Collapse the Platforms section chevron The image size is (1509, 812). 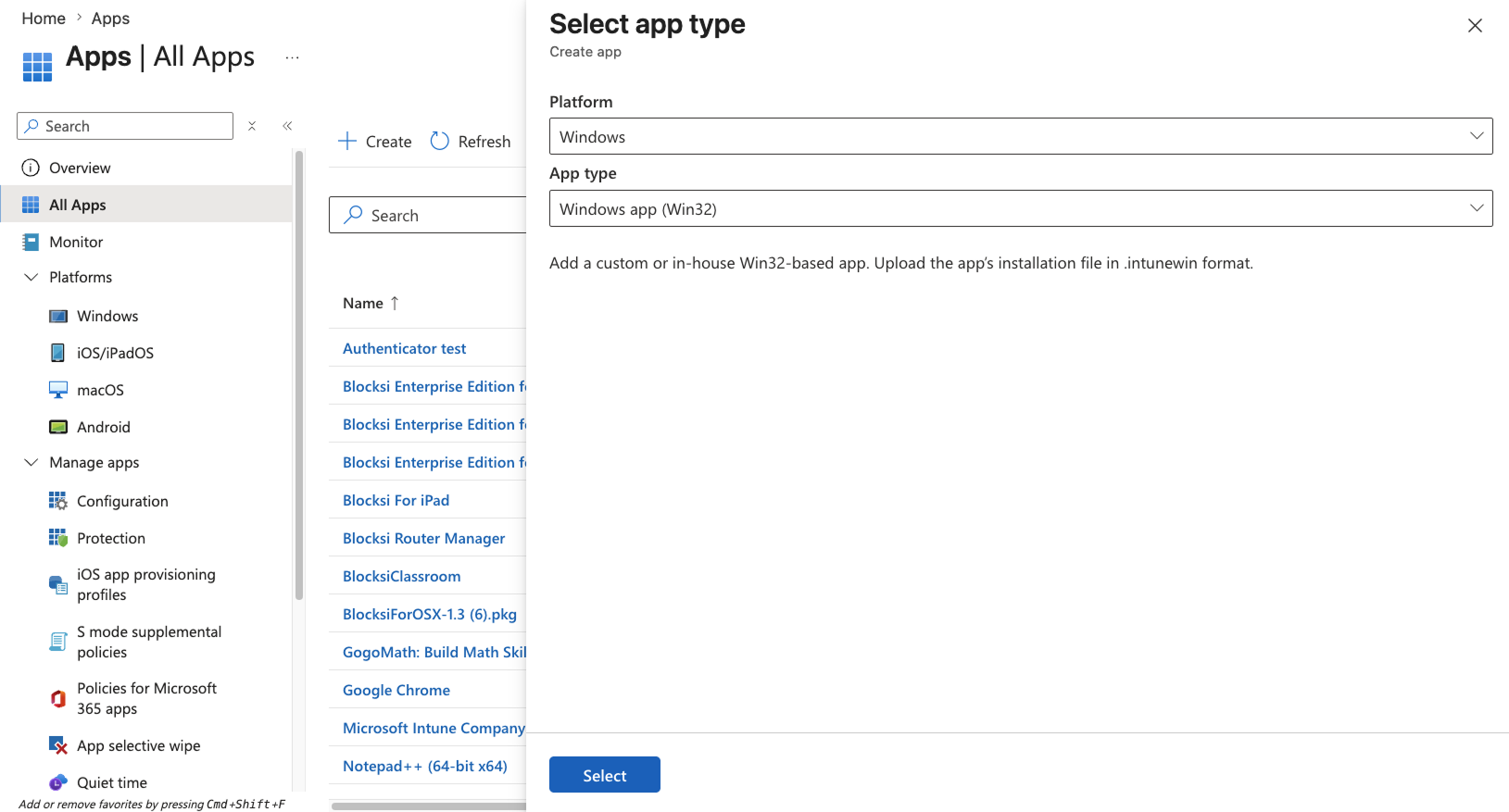click(x=31, y=277)
